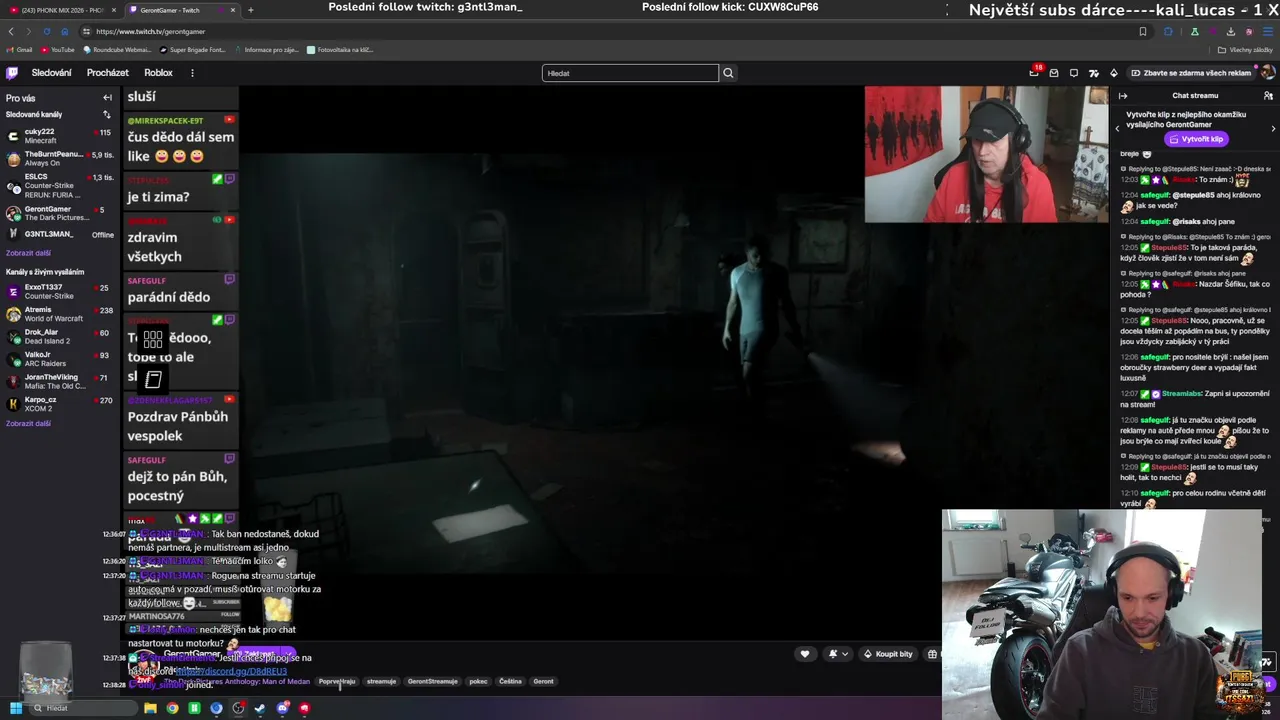Click Zobrazit další under live channels
This screenshot has height=720, width=1280.
28,424
